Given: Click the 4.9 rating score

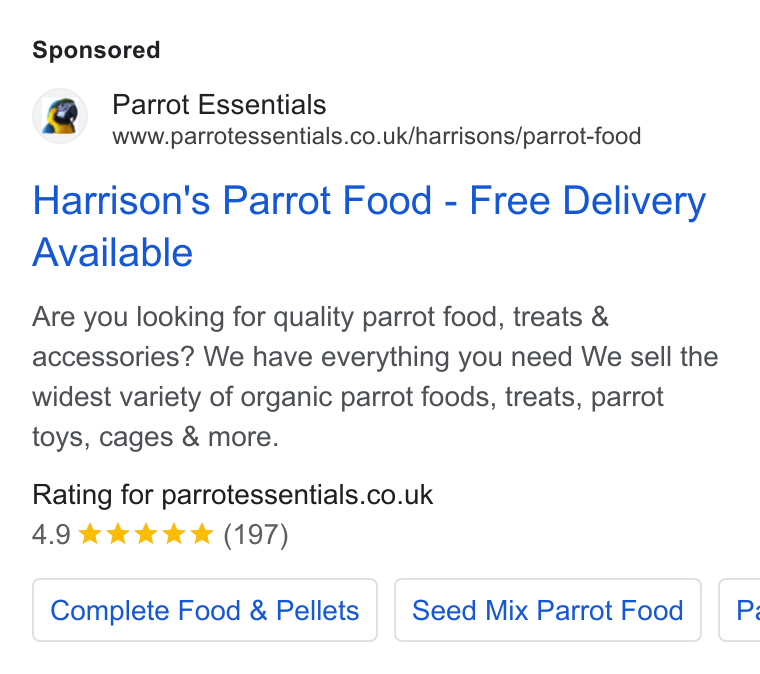Looking at the screenshot, I should tap(51, 535).
